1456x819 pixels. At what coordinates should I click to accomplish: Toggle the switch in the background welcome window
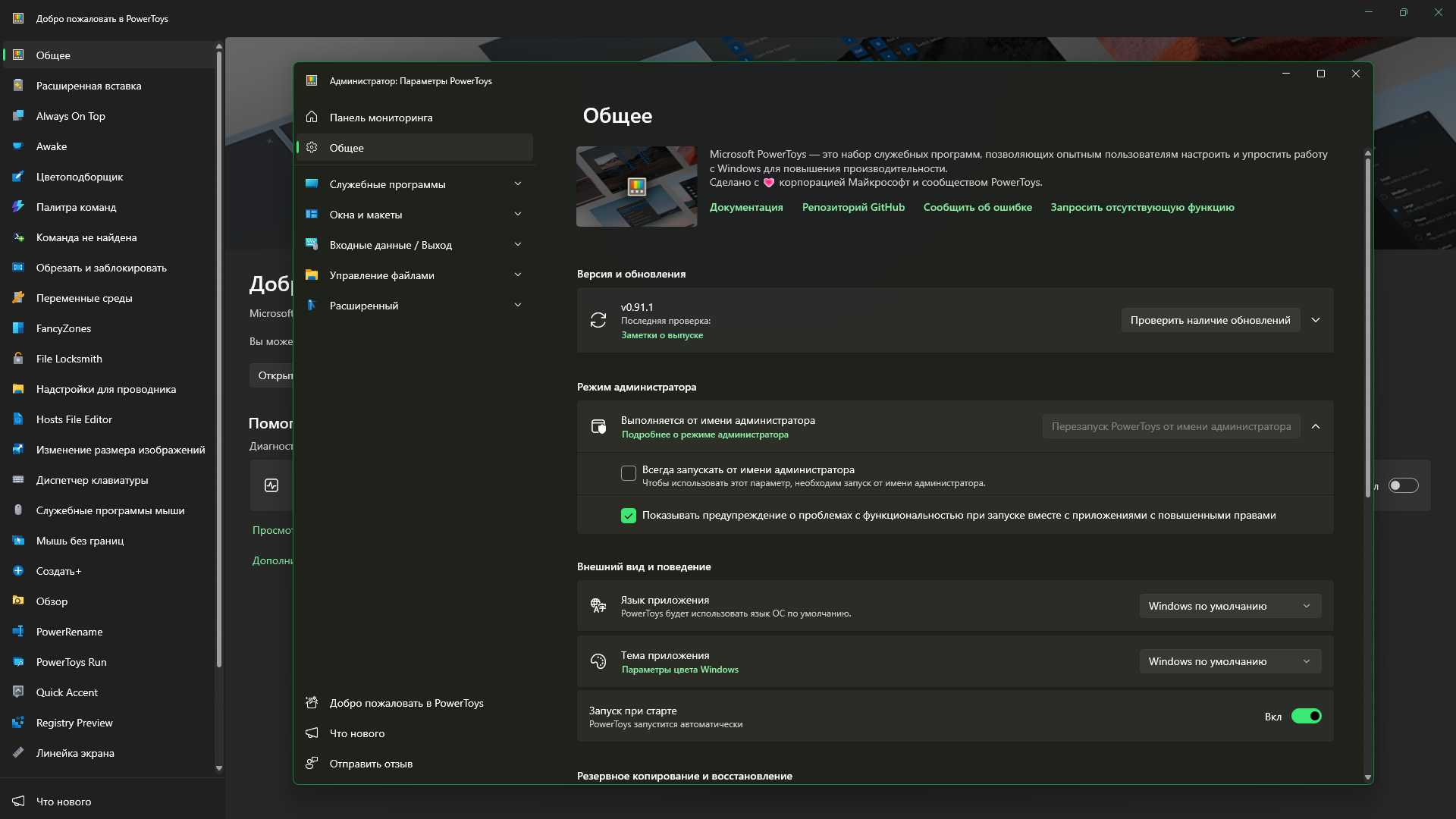[x=1403, y=485]
